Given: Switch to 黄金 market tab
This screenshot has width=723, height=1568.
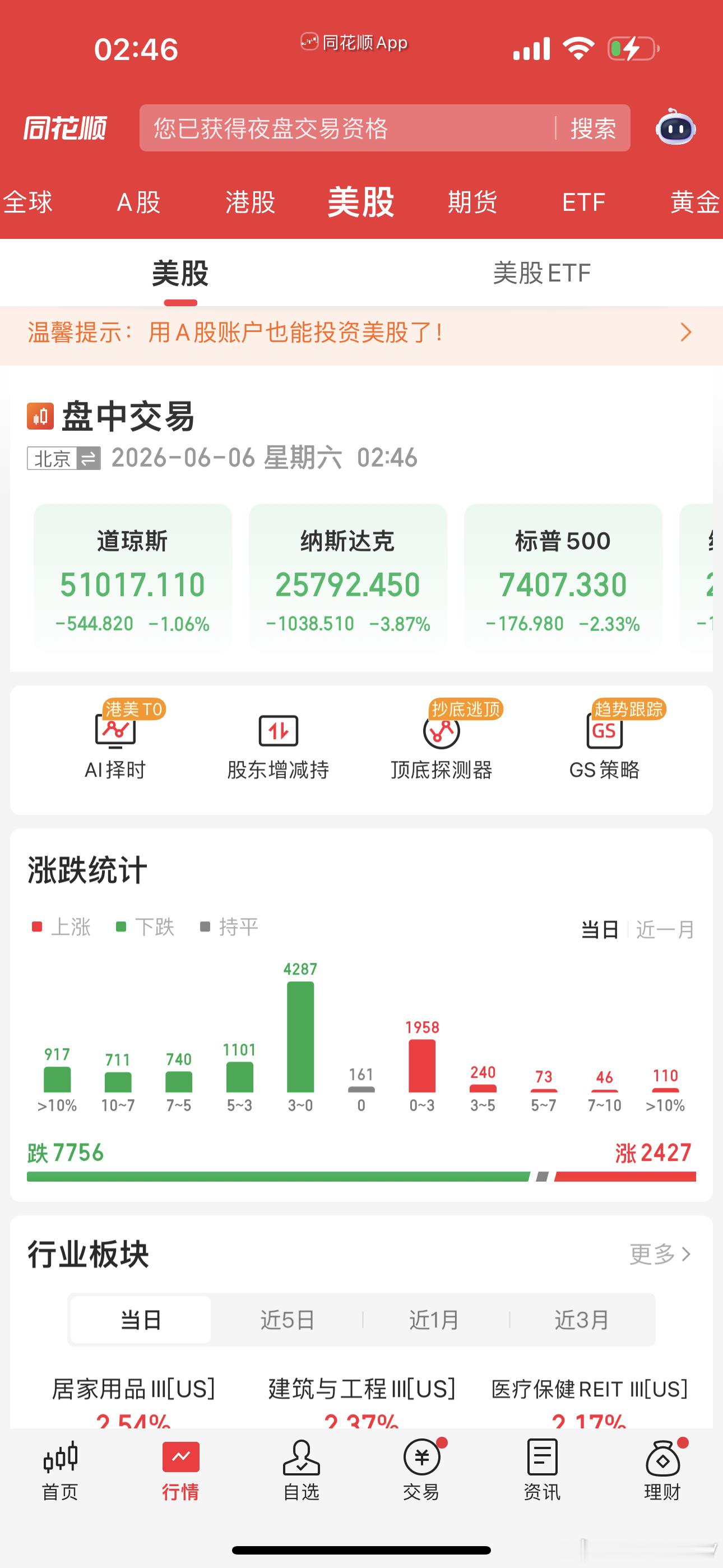Looking at the screenshot, I should pos(696,202).
